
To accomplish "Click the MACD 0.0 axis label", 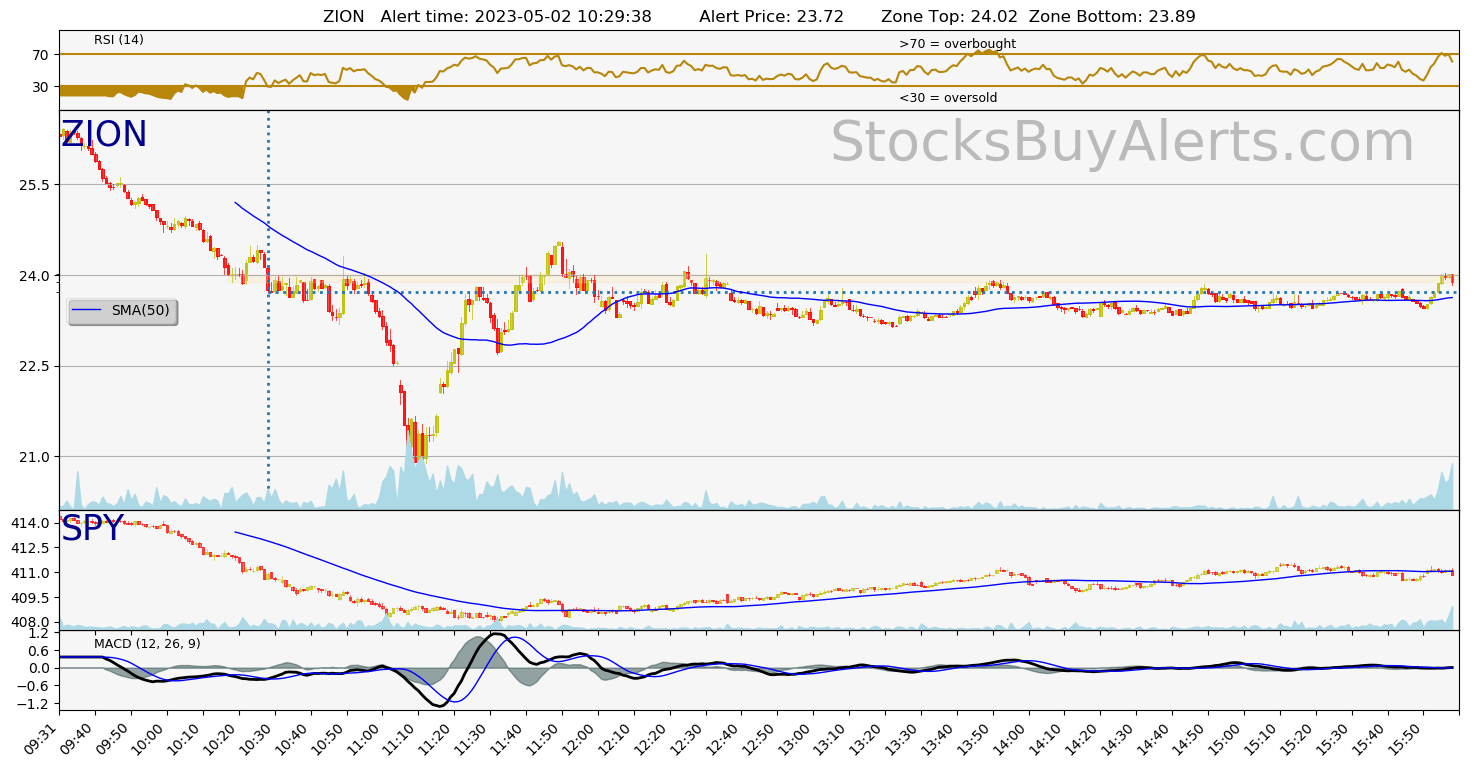I will [x=40, y=668].
